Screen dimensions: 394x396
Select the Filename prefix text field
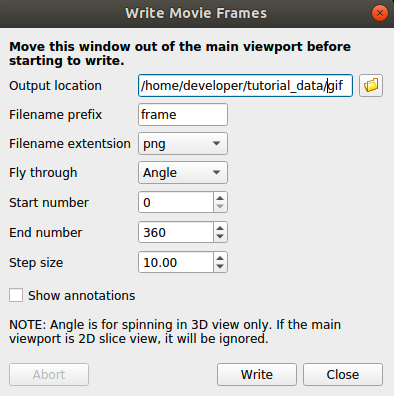click(x=183, y=115)
